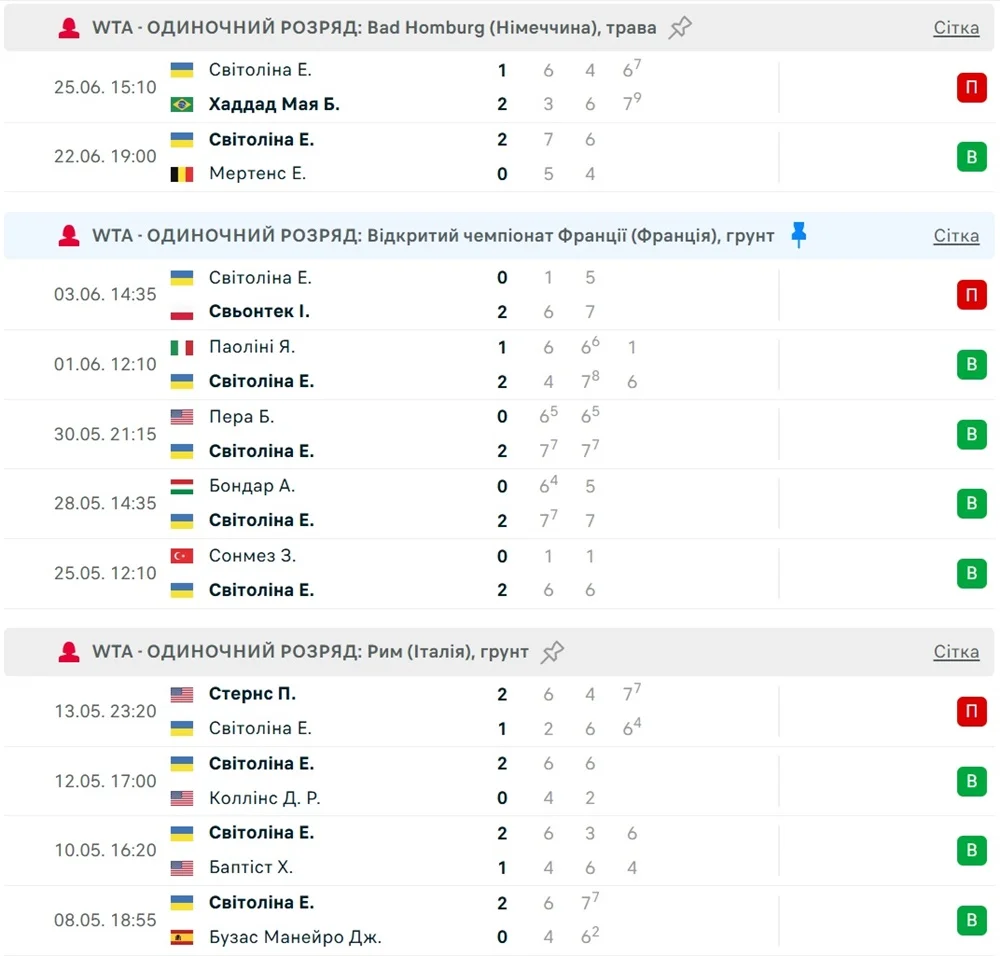Click the person icon beside Rome header
Viewport: 1000px width, 956px height.
pyautogui.click(x=68, y=652)
